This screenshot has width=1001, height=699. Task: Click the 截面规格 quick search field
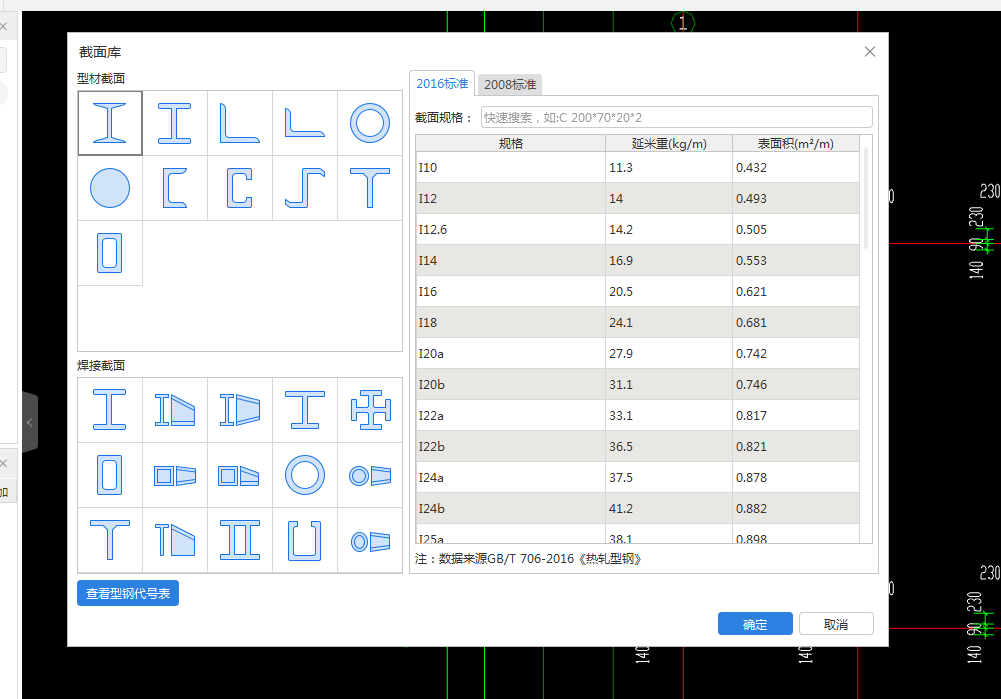pyautogui.click(x=677, y=117)
